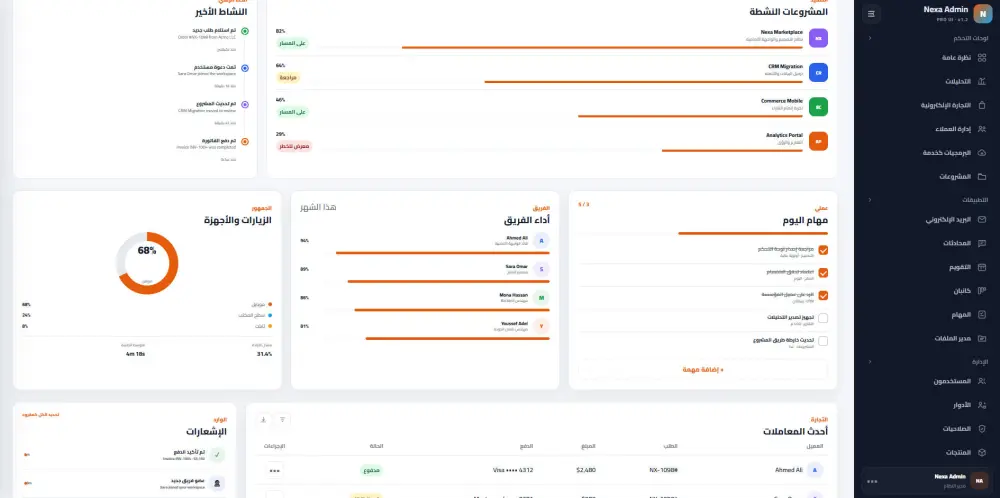This screenshot has width=1000, height=498.
Task: Click the person icon of عضو فريق جديد notification
Action: coord(217,483)
